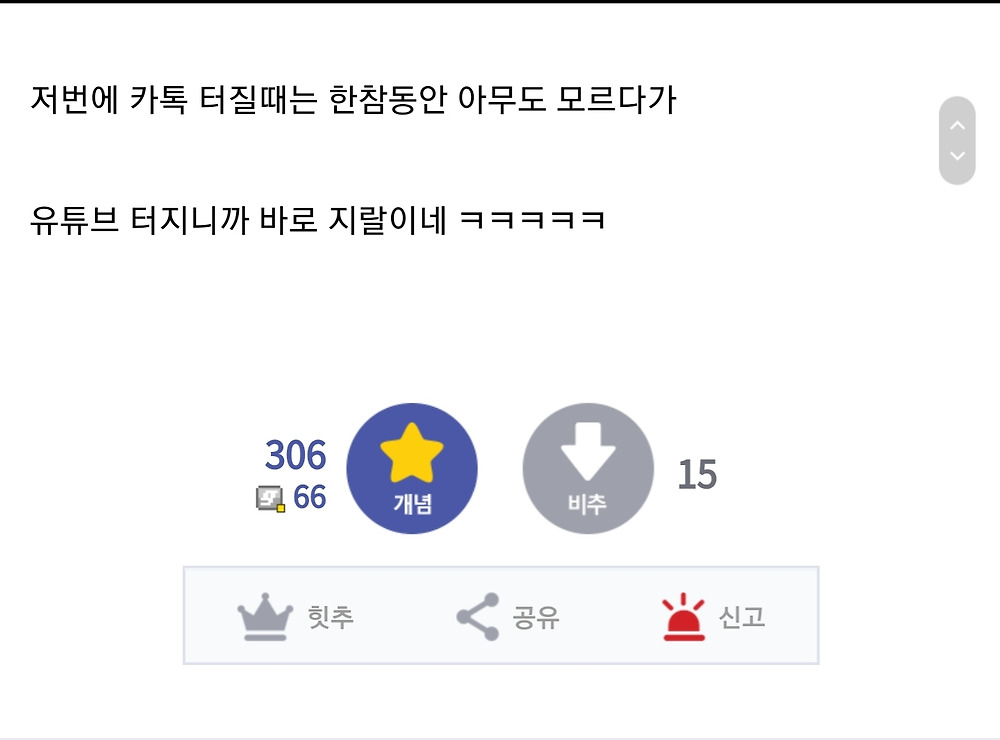Click the 66 member upvote count
Image resolution: width=1000 pixels, height=740 pixels.
click(x=309, y=497)
